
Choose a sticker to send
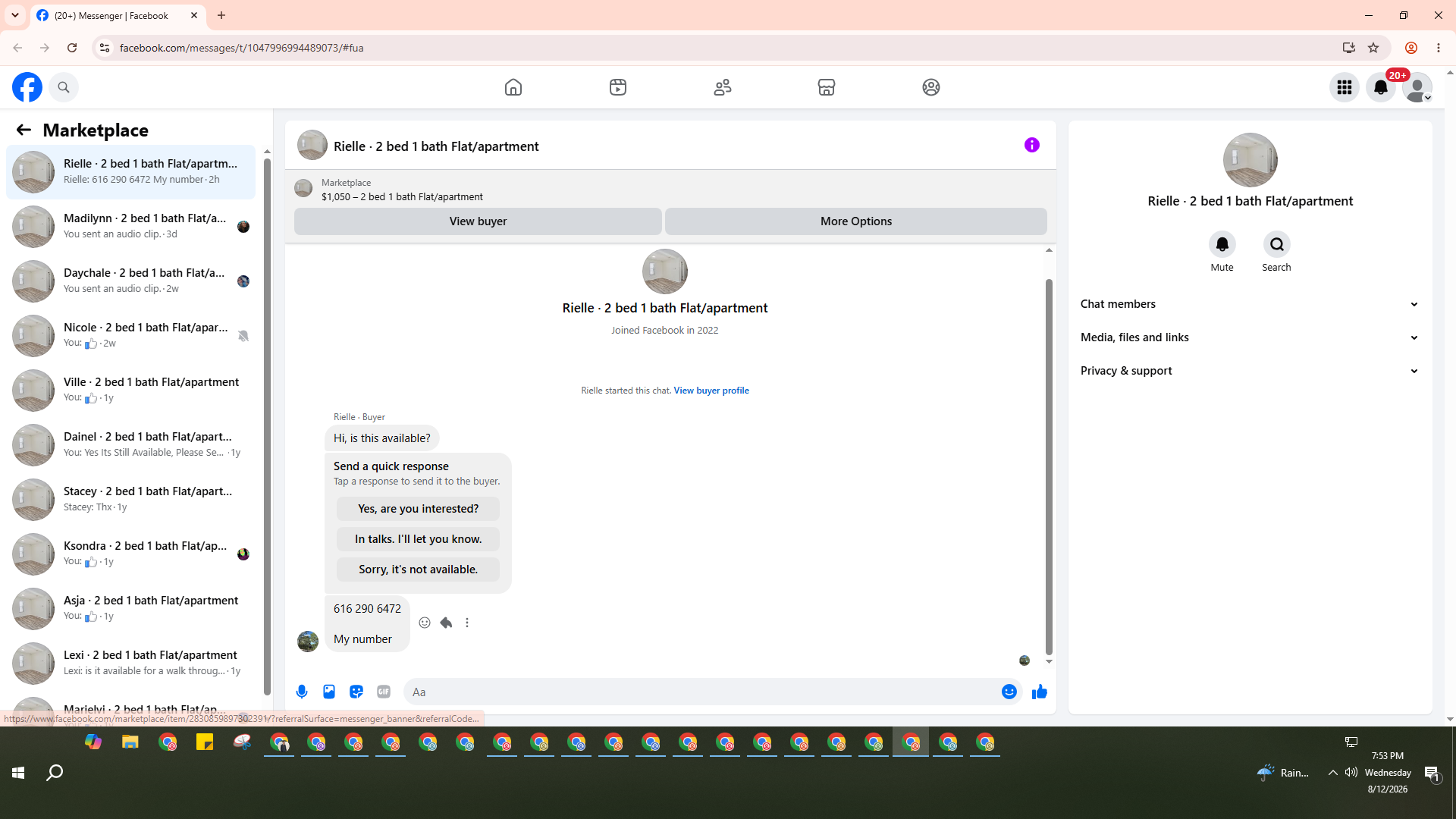coord(356,692)
